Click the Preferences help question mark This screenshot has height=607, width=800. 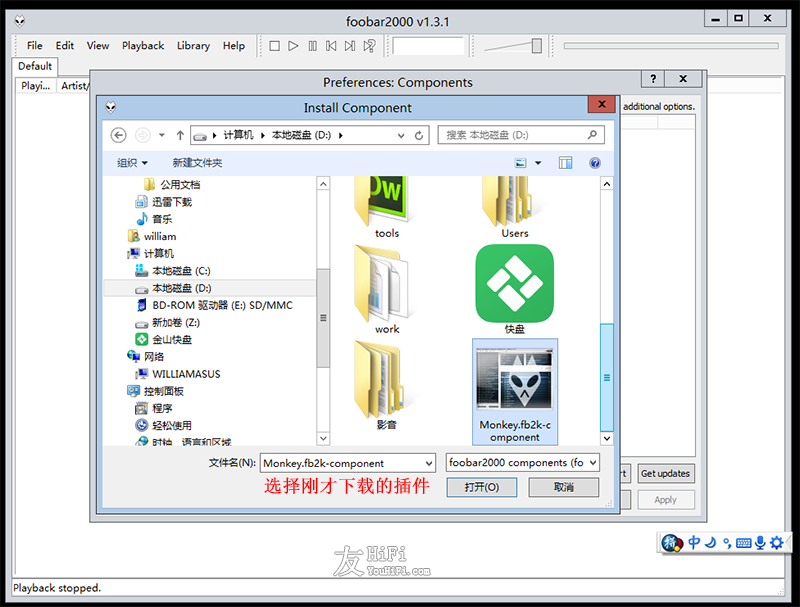(653, 79)
